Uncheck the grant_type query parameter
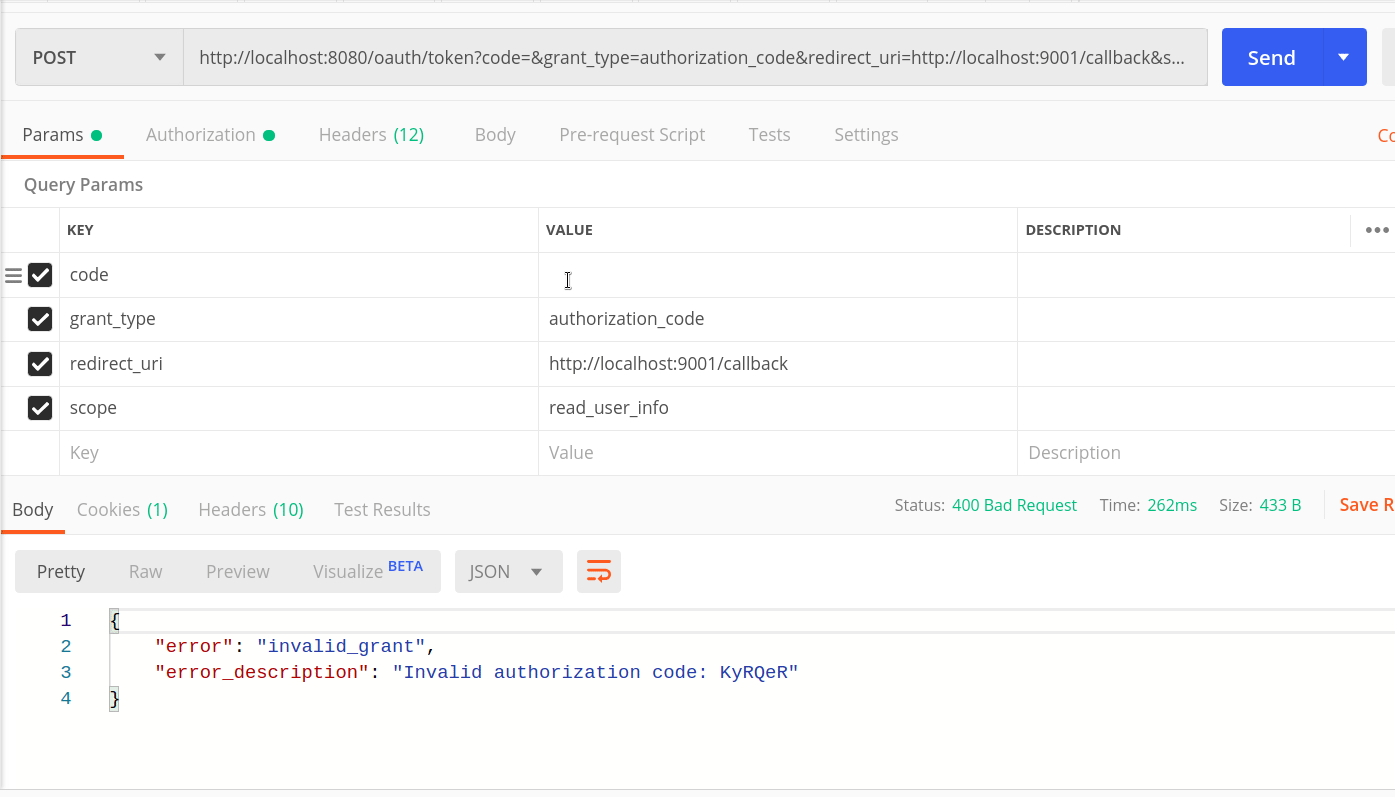Viewport: 1395px width, 797px height. (x=39, y=318)
